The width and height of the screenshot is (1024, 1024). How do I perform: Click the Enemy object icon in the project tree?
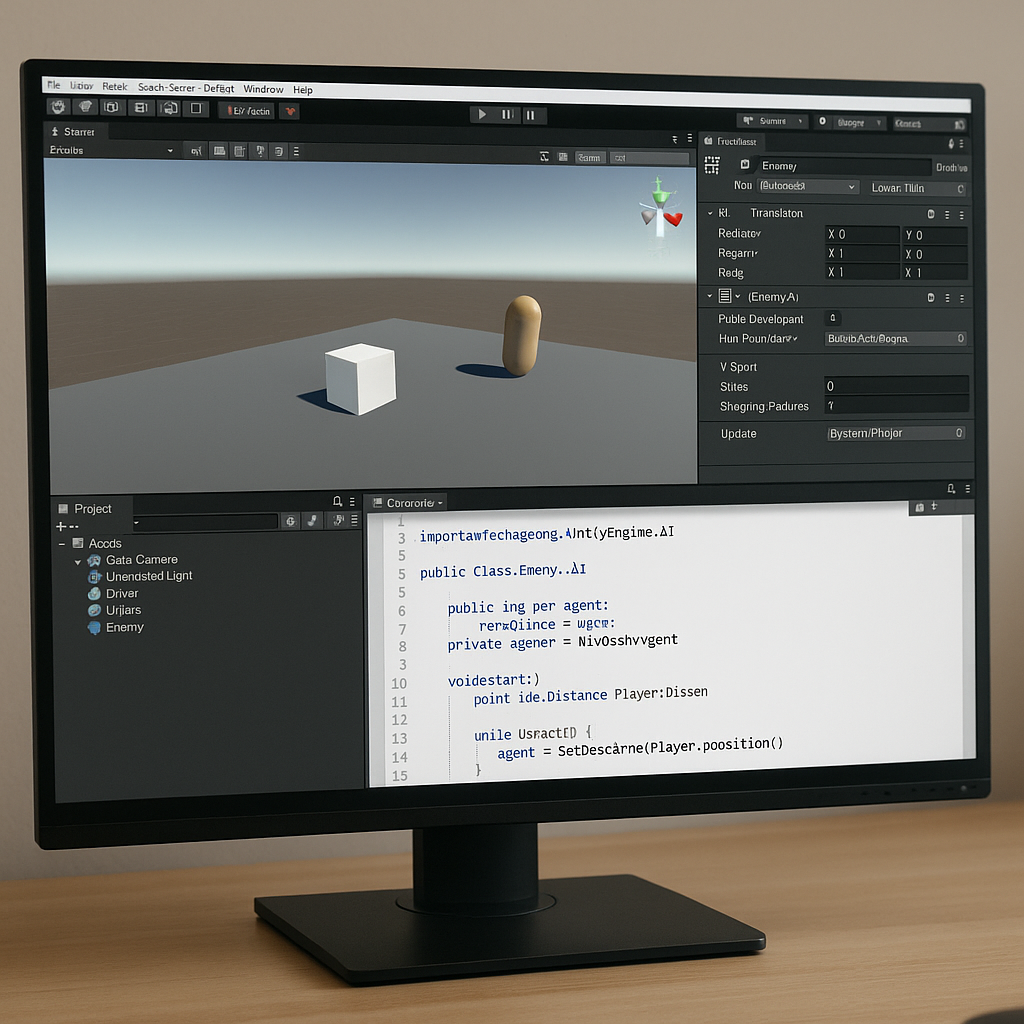94,628
